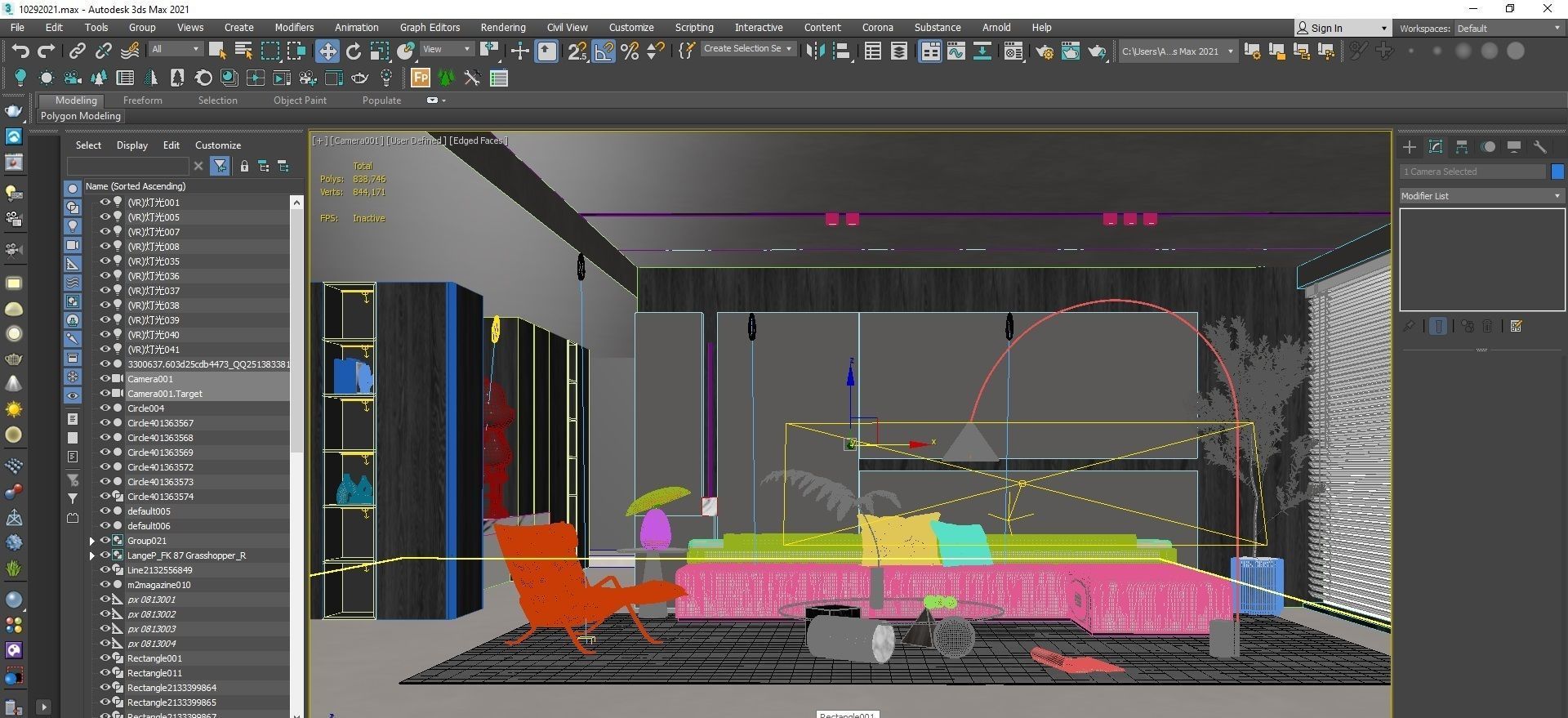The width and height of the screenshot is (1568, 718).
Task: Open the Graph Editors menu
Action: 430,28
